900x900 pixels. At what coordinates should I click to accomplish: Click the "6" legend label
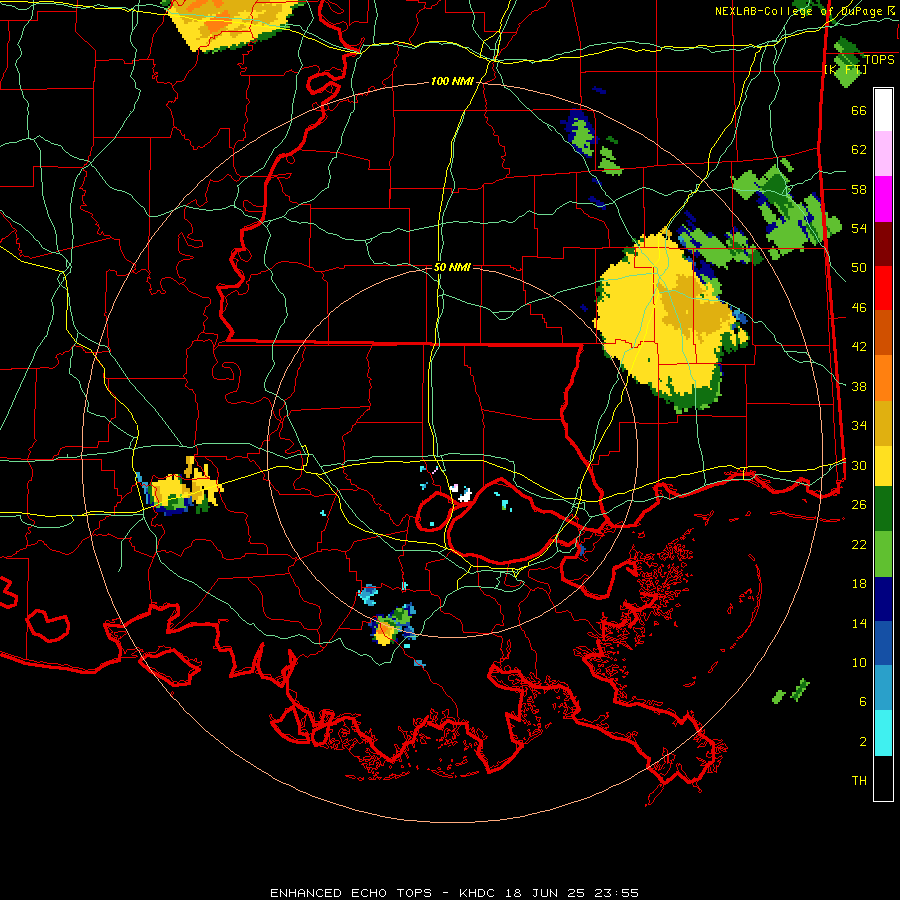point(863,701)
